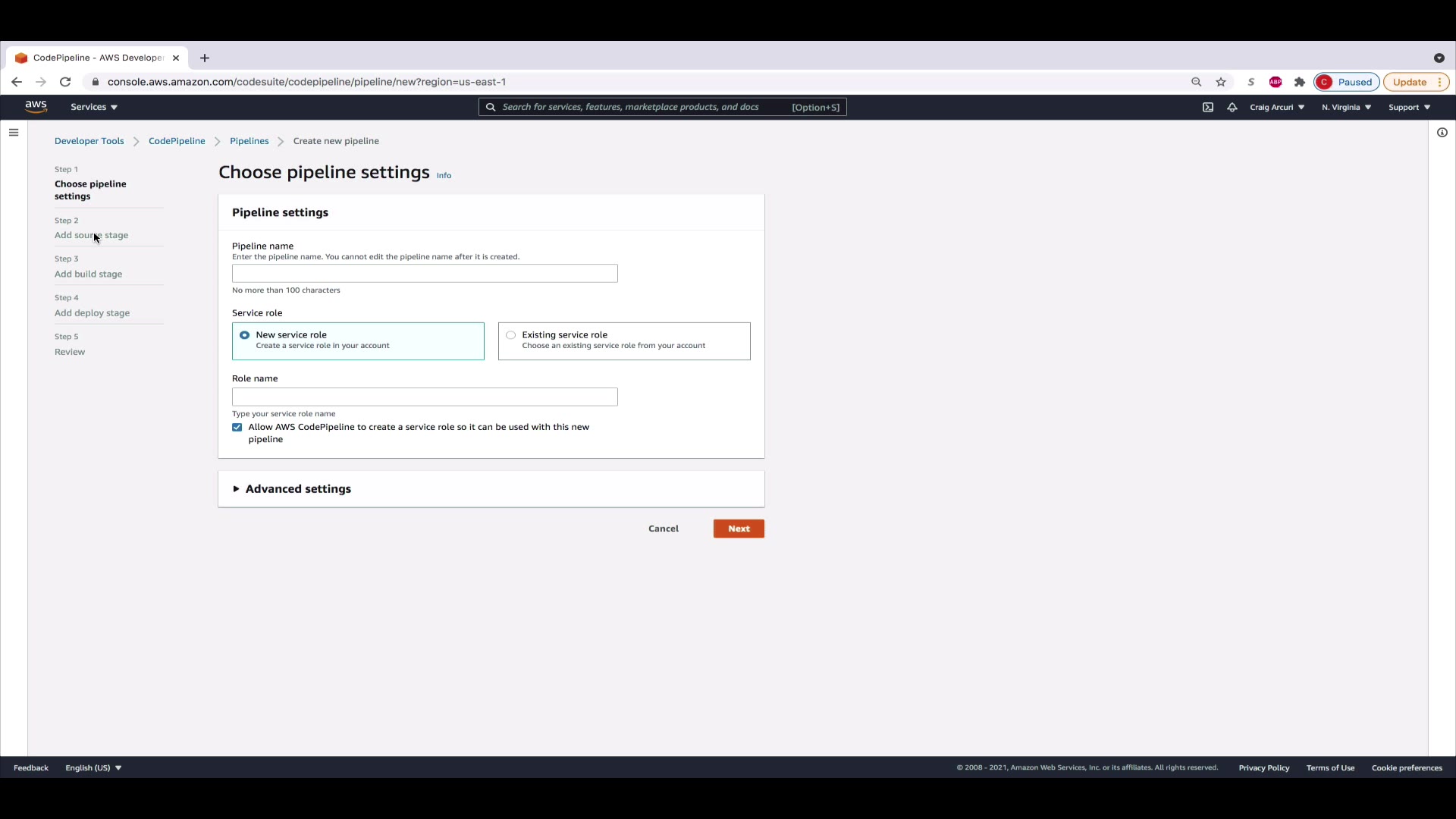This screenshot has height=819, width=1456.
Task: Click the AWS logo home icon
Action: (36, 107)
